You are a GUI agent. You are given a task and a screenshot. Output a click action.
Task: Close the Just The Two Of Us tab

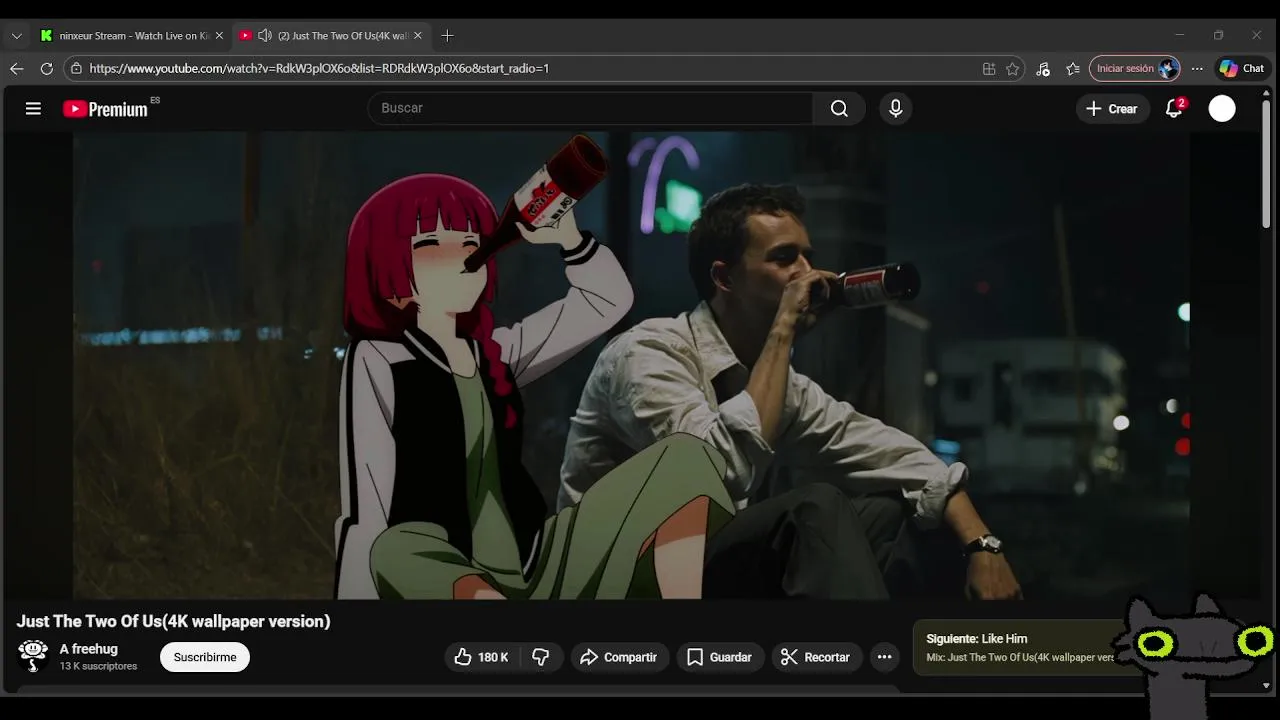click(x=418, y=35)
